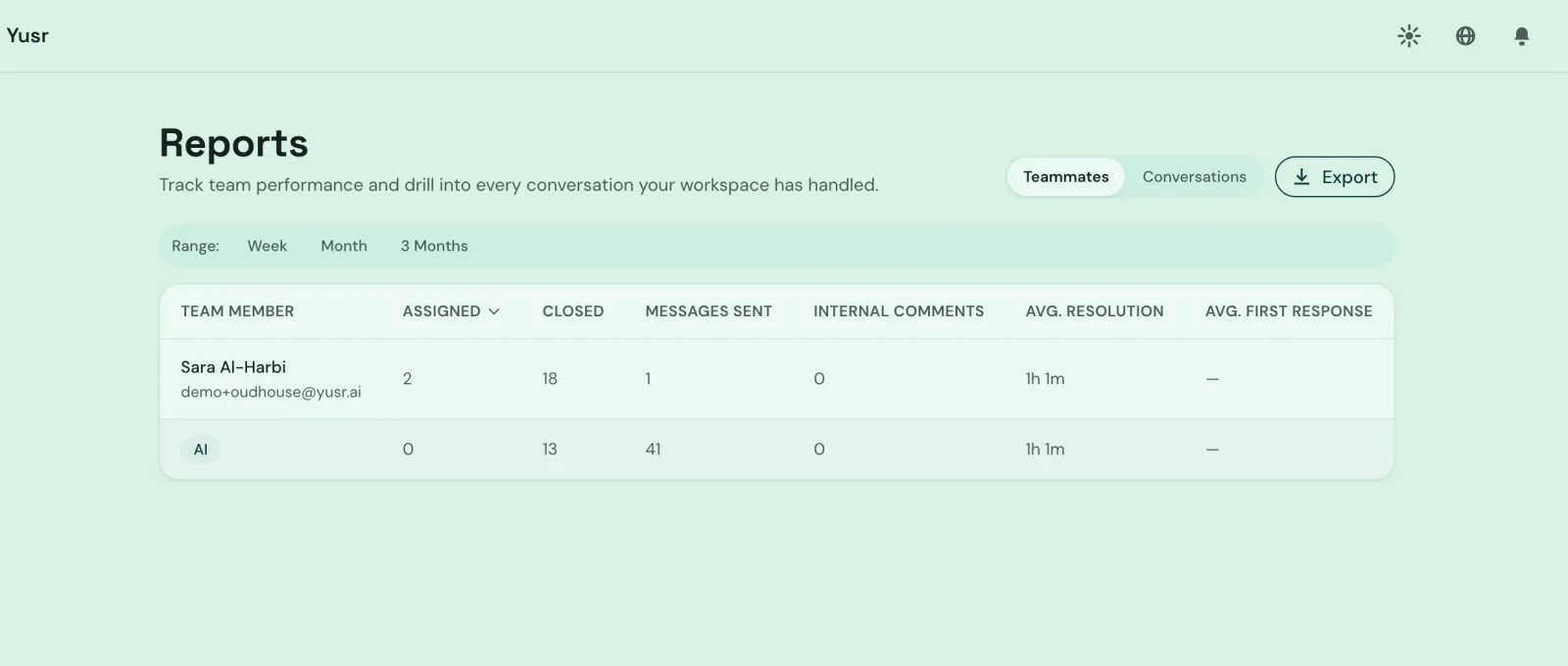Viewport: 1568px width, 666px height.
Task: Click the demo+oudhouse@yusr.ai email
Action: click(x=270, y=392)
